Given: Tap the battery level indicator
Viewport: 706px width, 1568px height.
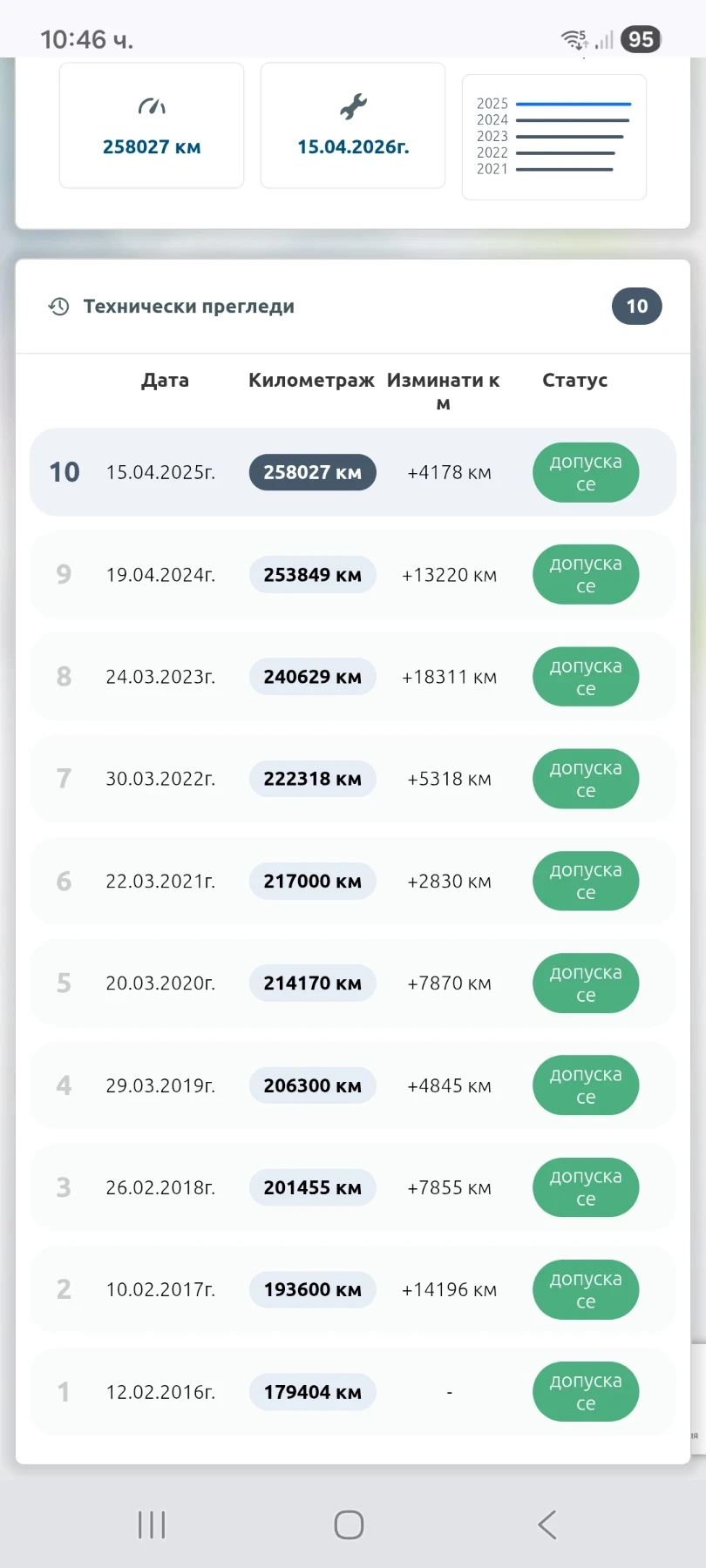Looking at the screenshot, I should 641,39.
